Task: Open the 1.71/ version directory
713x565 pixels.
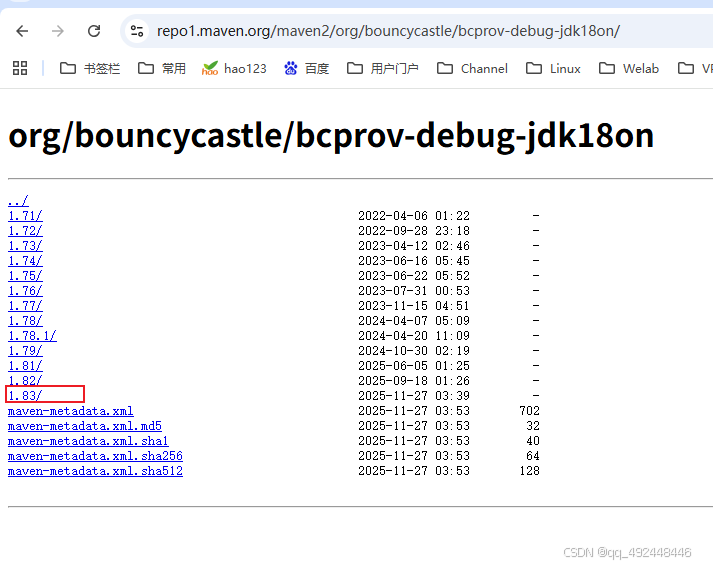Action: point(25,215)
